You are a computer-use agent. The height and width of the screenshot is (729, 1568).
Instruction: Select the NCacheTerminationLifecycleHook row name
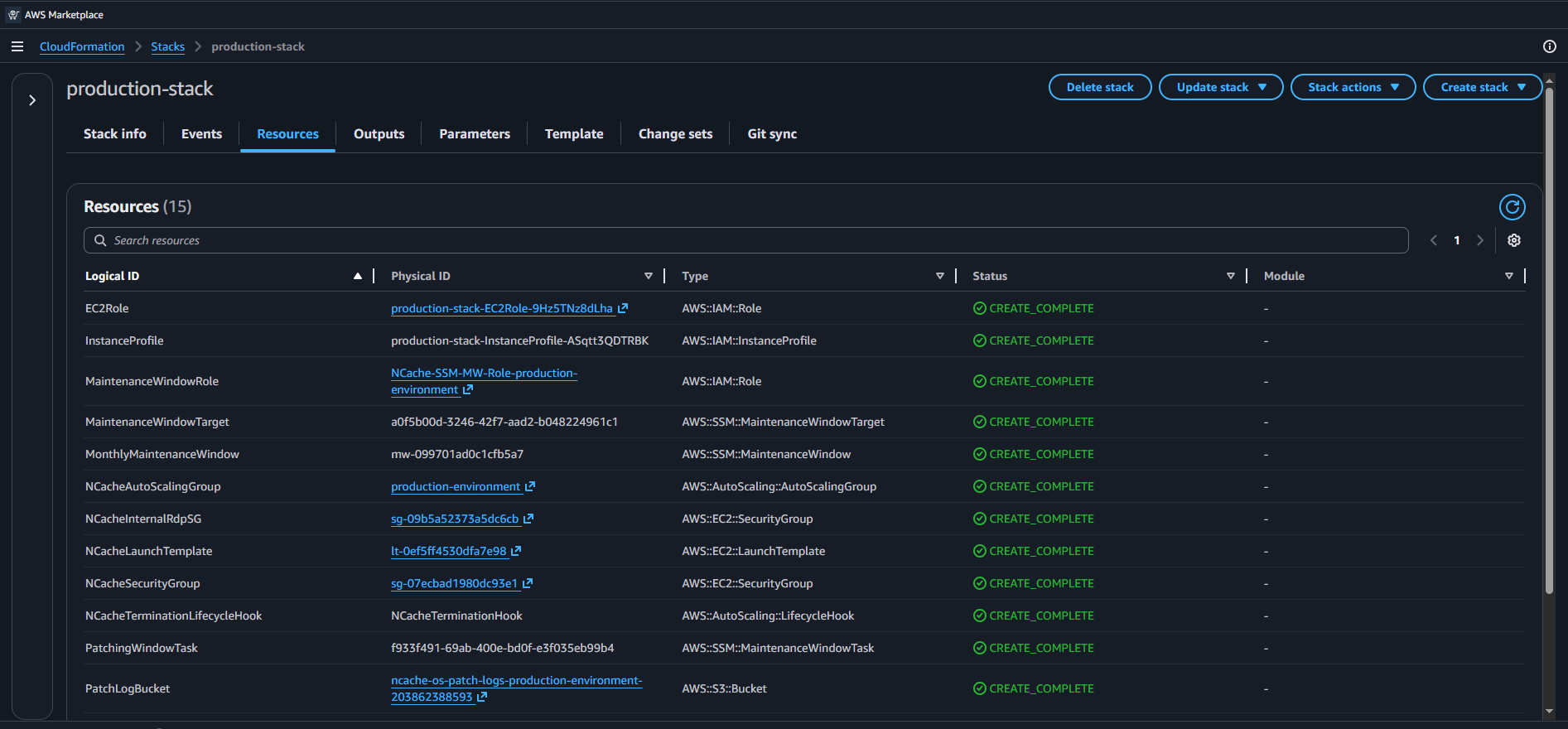click(x=173, y=616)
